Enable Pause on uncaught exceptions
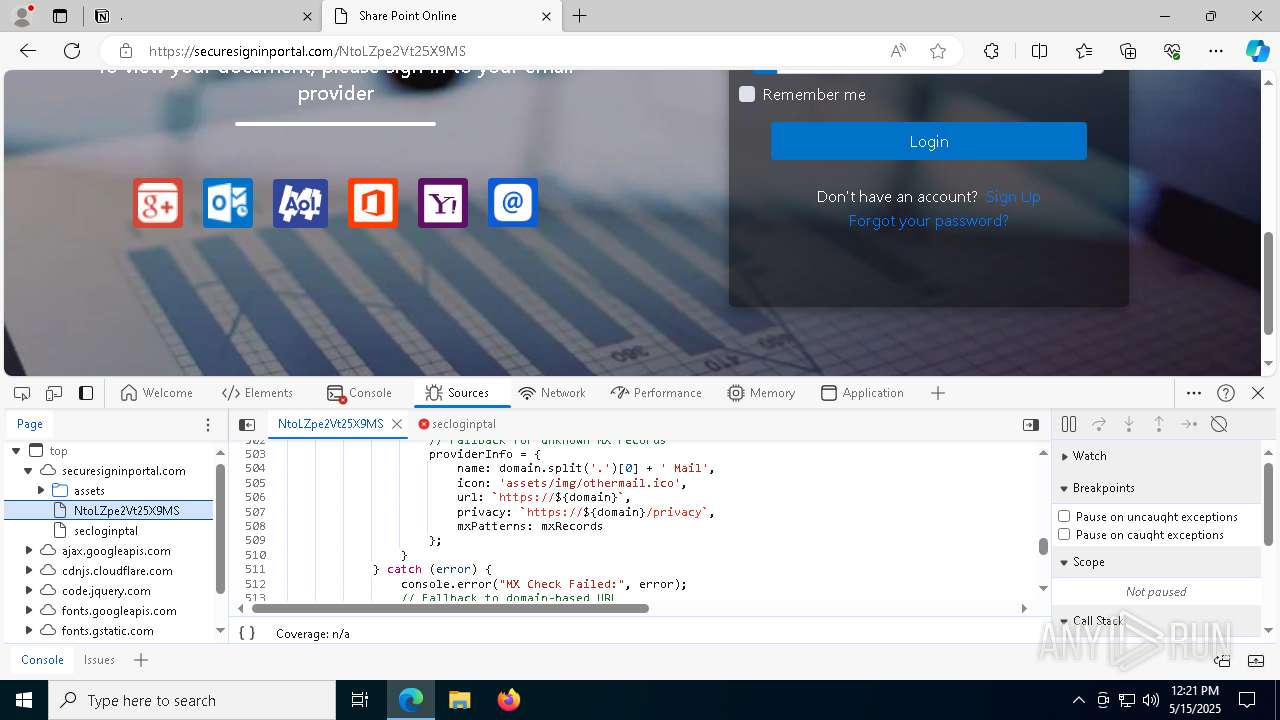This screenshot has width=1280, height=720. pos(1064,516)
